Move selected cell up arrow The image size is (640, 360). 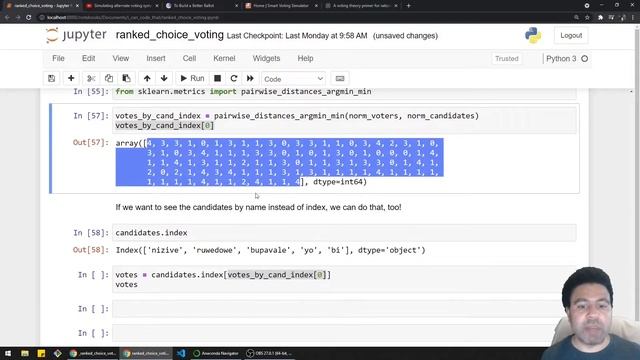tap(147, 78)
